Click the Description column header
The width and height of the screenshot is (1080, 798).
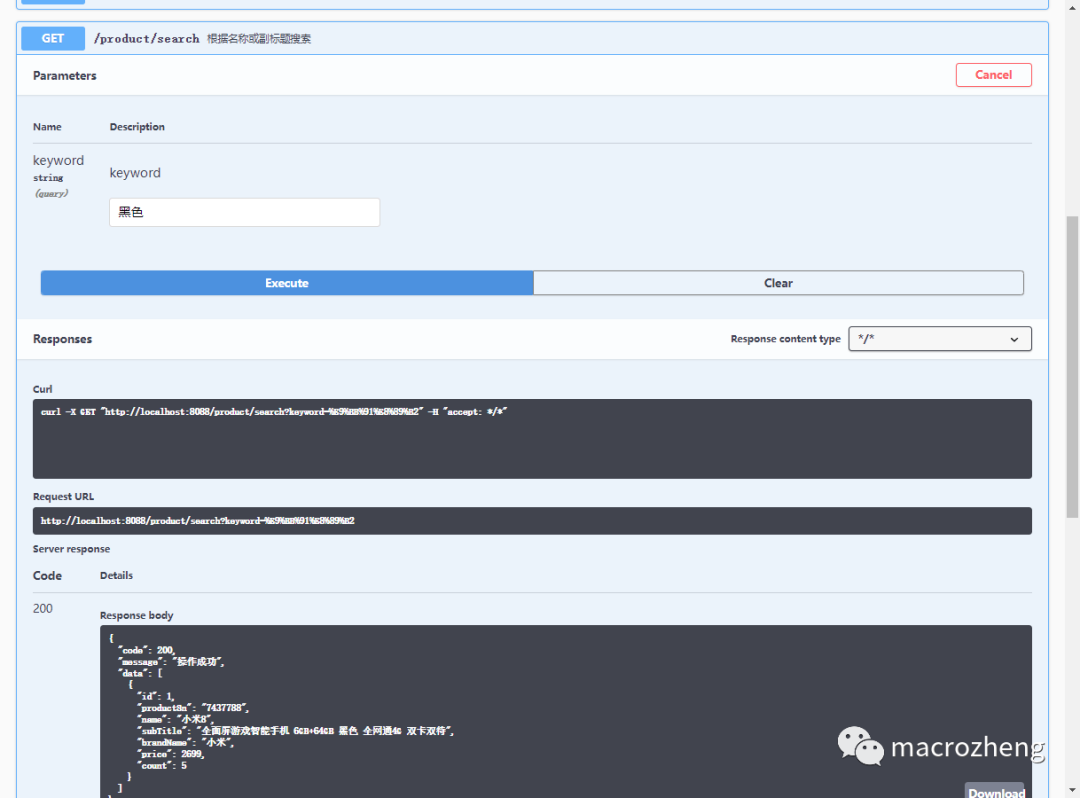[137, 127]
